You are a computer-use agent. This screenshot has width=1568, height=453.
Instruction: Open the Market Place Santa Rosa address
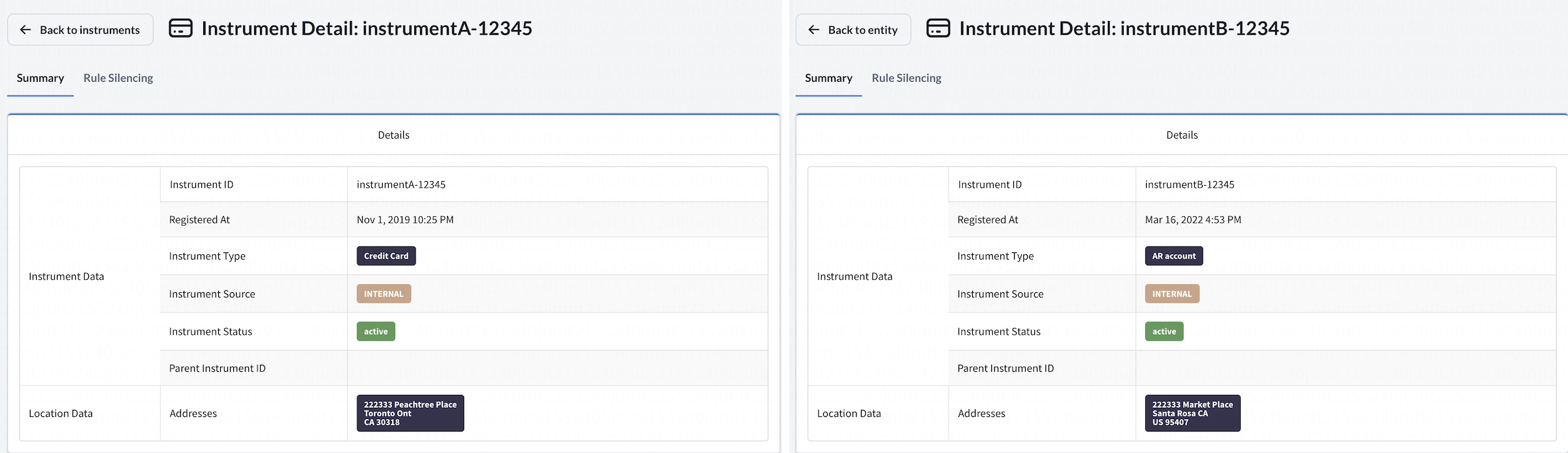(1192, 413)
